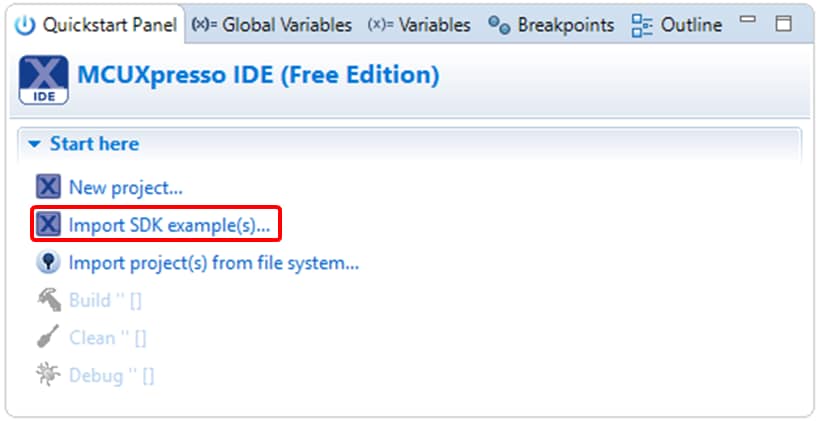Click the Clean broom icon

[x=48, y=338]
